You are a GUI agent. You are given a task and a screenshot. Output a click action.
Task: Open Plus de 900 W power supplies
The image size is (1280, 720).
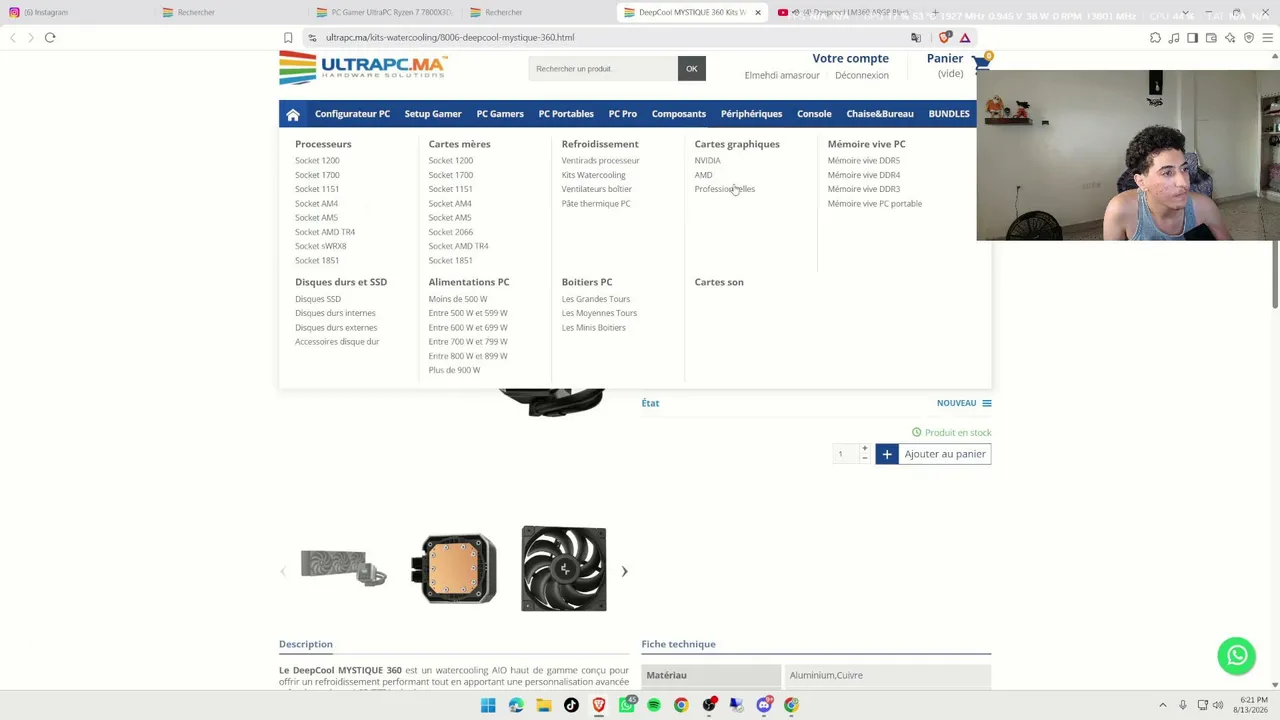coord(454,370)
